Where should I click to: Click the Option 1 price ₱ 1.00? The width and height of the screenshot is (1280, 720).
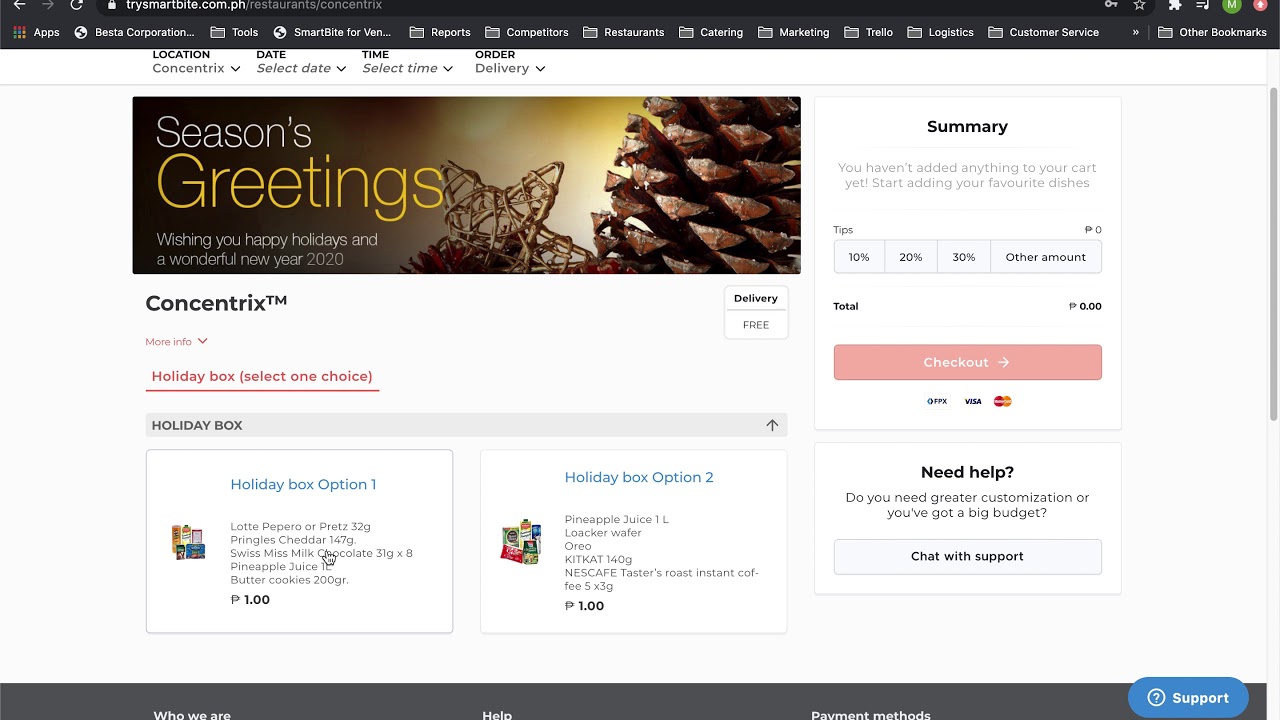coord(250,600)
